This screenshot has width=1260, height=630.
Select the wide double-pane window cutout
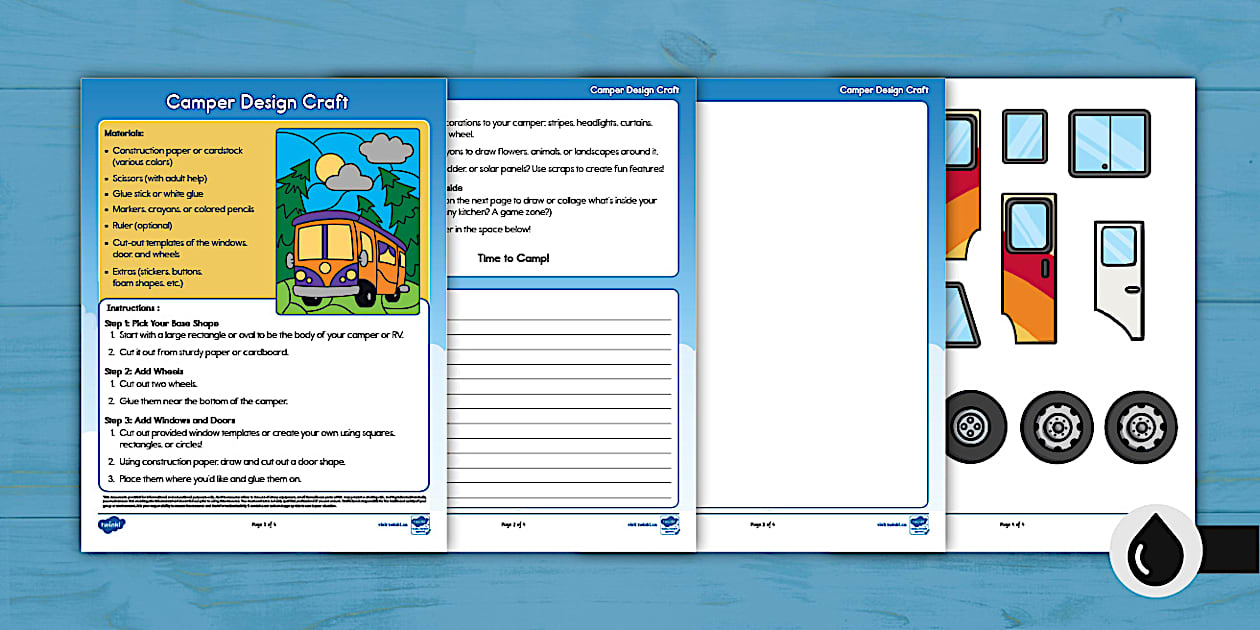1109,144
